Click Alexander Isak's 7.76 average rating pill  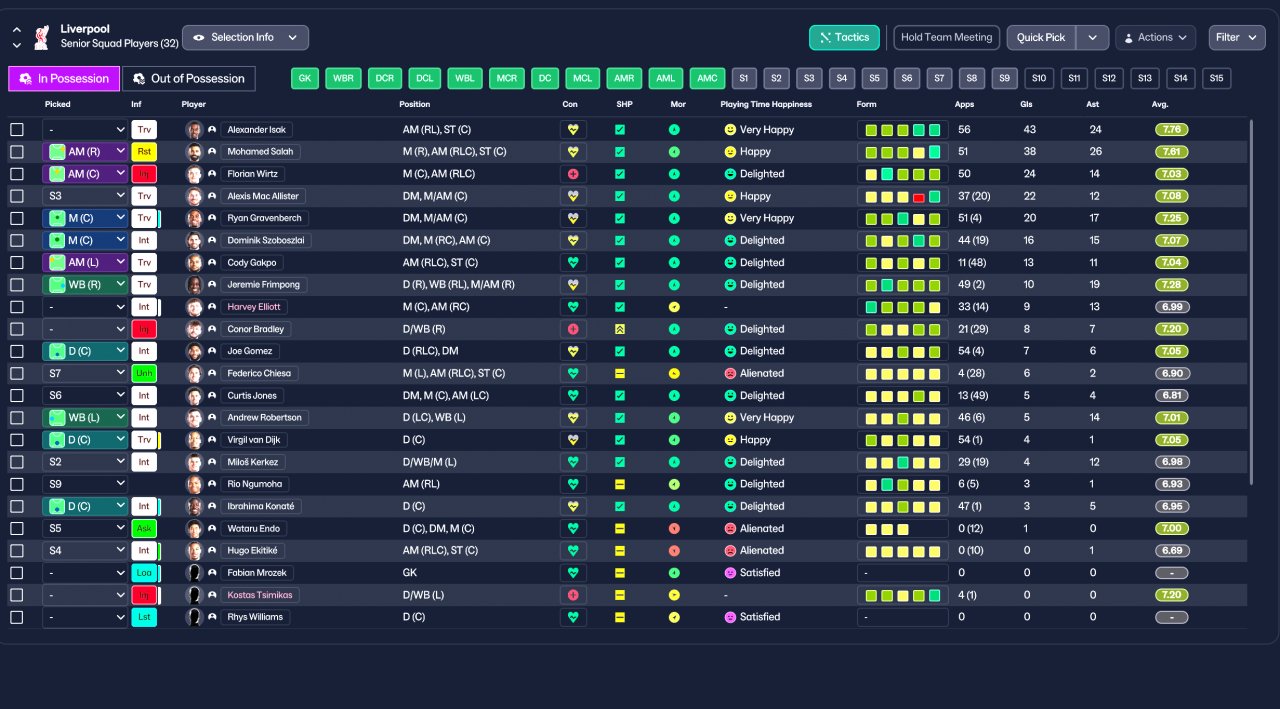click(1172, 130)
